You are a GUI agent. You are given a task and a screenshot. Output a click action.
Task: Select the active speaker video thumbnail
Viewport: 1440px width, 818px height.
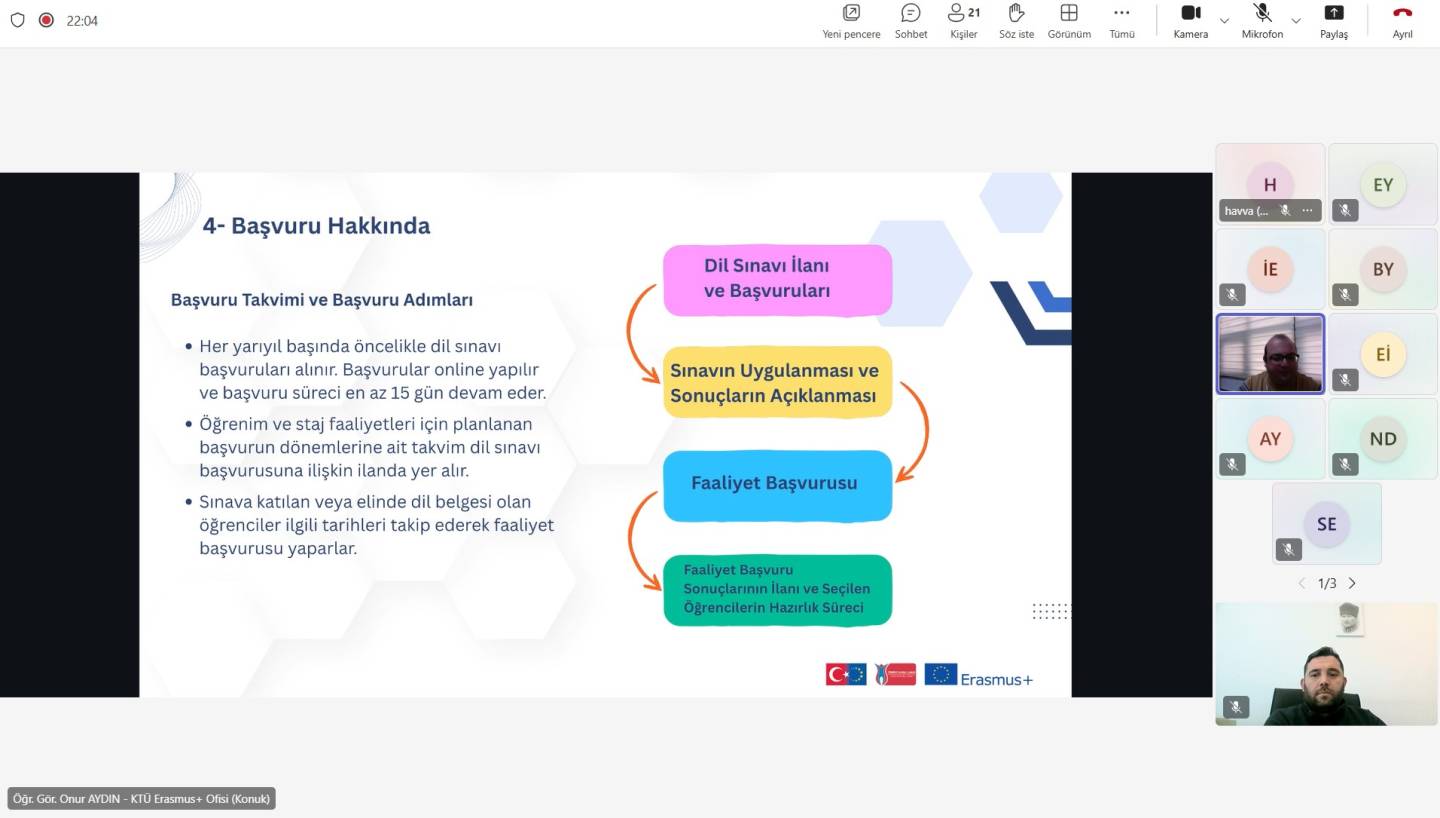pyautogui.click(x=1270, y=354)
